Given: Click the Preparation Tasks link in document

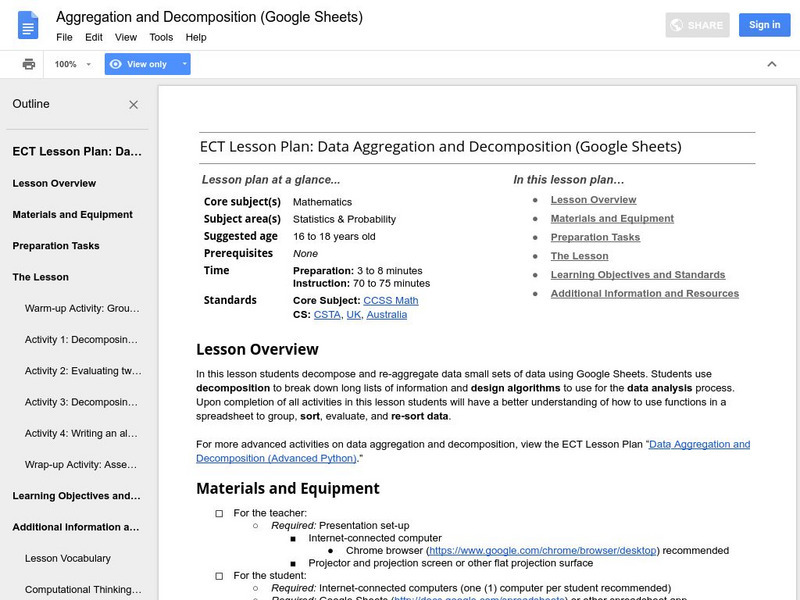Looking at the screenshot, I should tap(594, 237).
